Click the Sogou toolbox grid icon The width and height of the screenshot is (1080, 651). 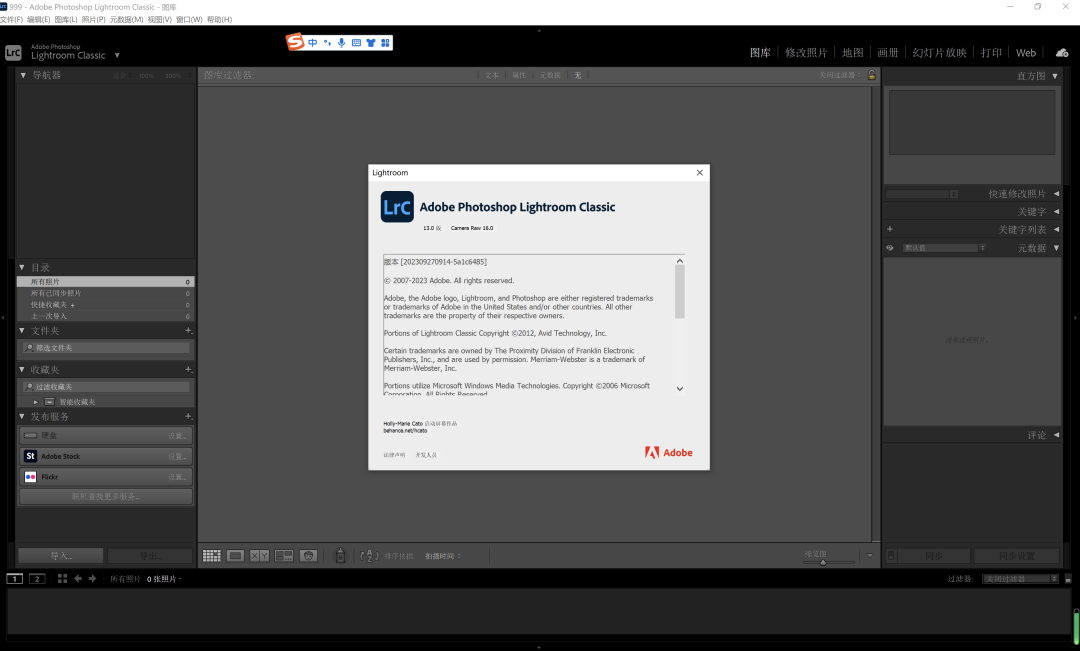coord(385,43)
